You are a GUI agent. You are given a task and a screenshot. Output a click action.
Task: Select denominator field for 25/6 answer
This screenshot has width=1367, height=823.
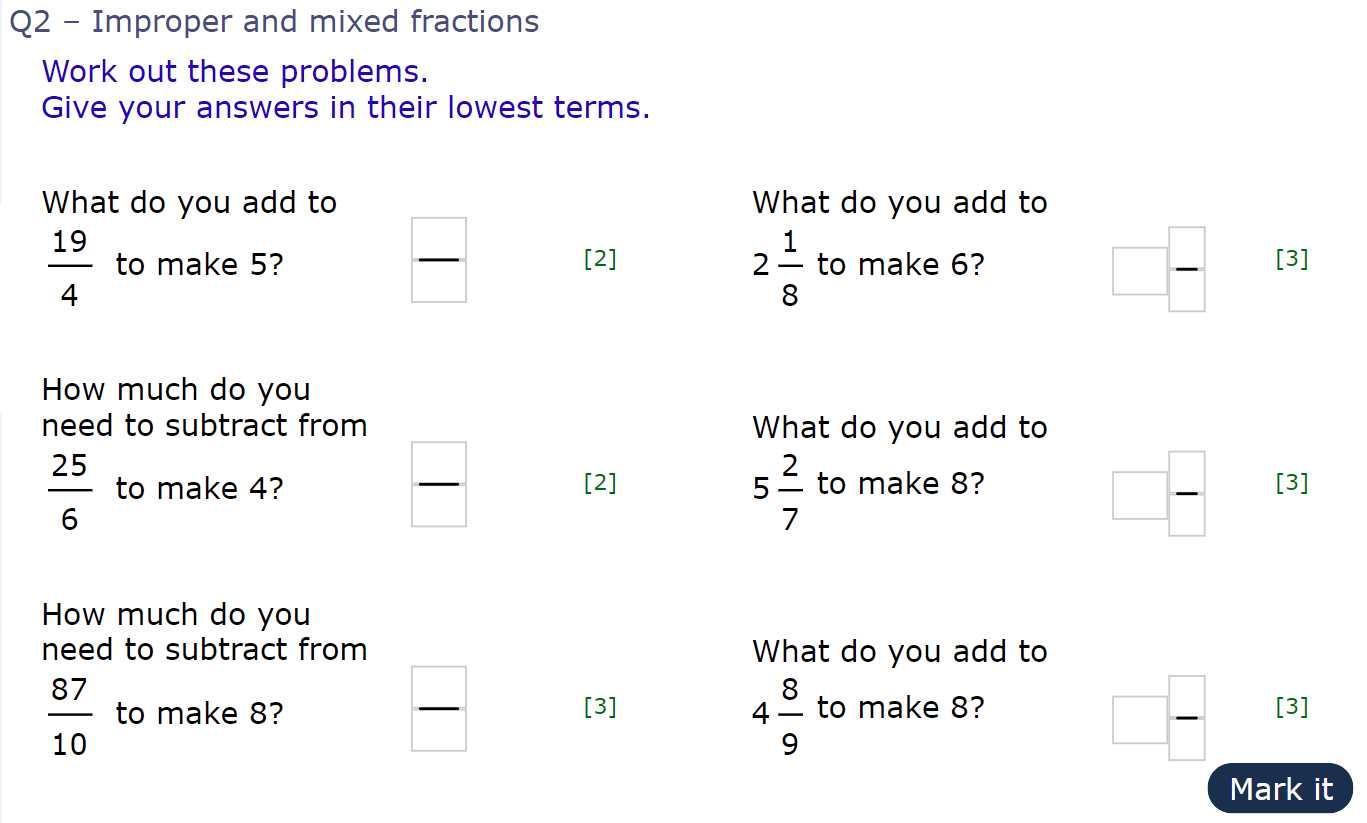(439, 506)
